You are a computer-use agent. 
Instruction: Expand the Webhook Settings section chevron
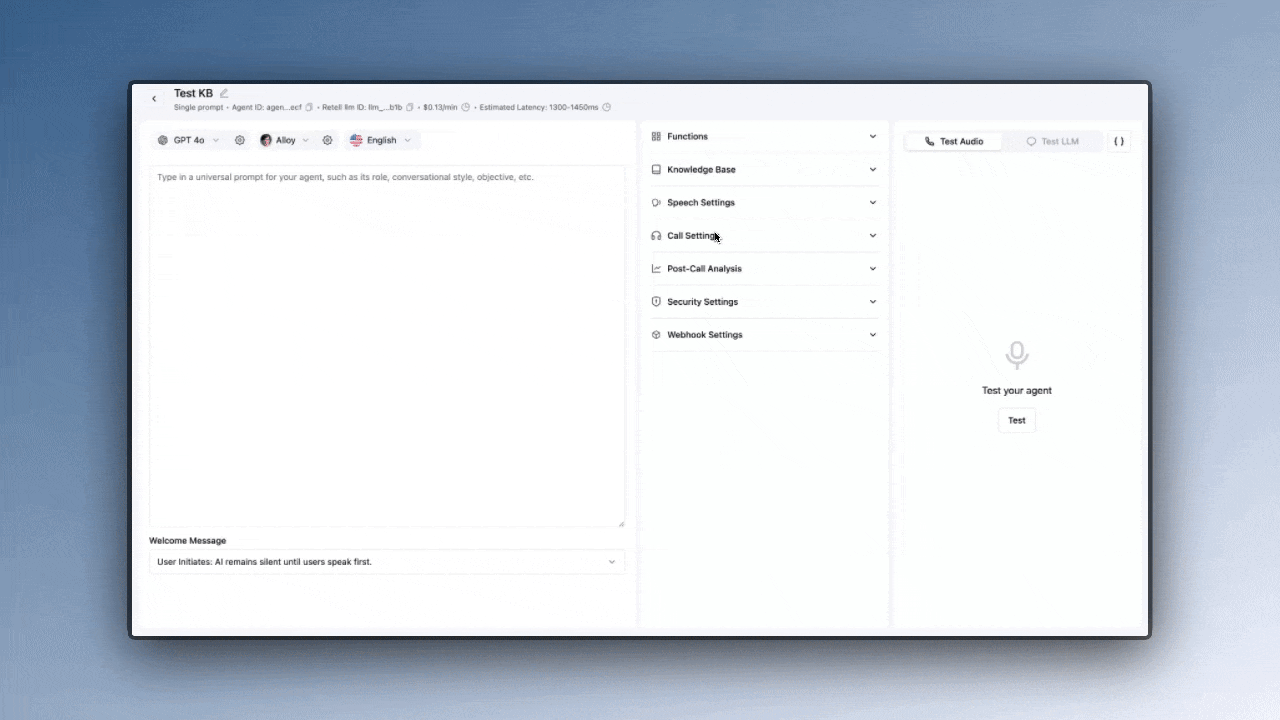click(873, 334)
